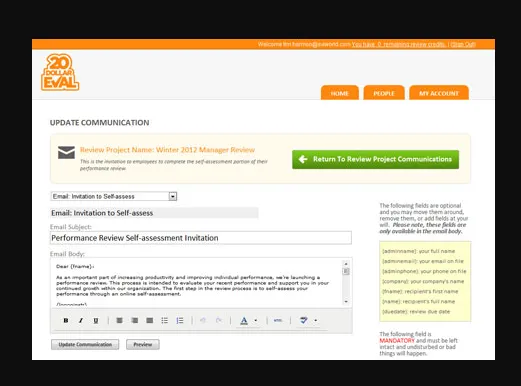Open the remaining review credits link
This screenshot has width=521, height=386.
(399, 44)
